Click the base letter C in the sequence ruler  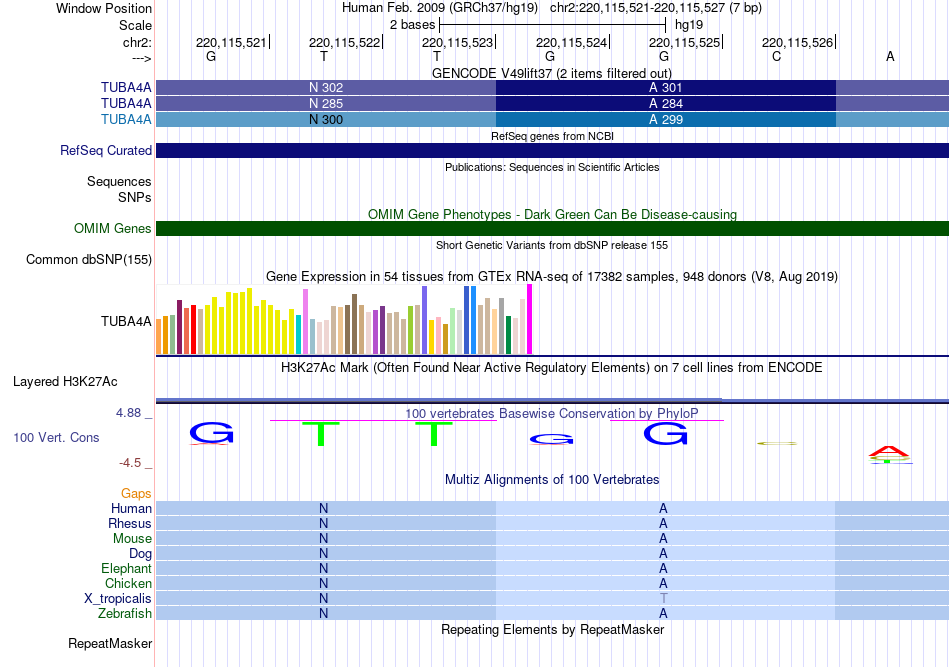point(777,56)
